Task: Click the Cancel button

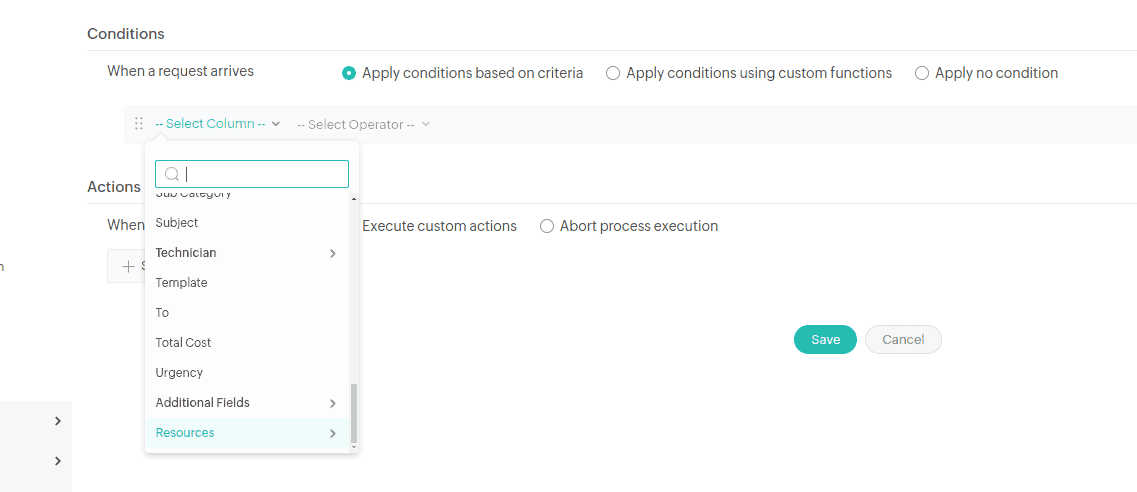Action: [x=903, y=340]
